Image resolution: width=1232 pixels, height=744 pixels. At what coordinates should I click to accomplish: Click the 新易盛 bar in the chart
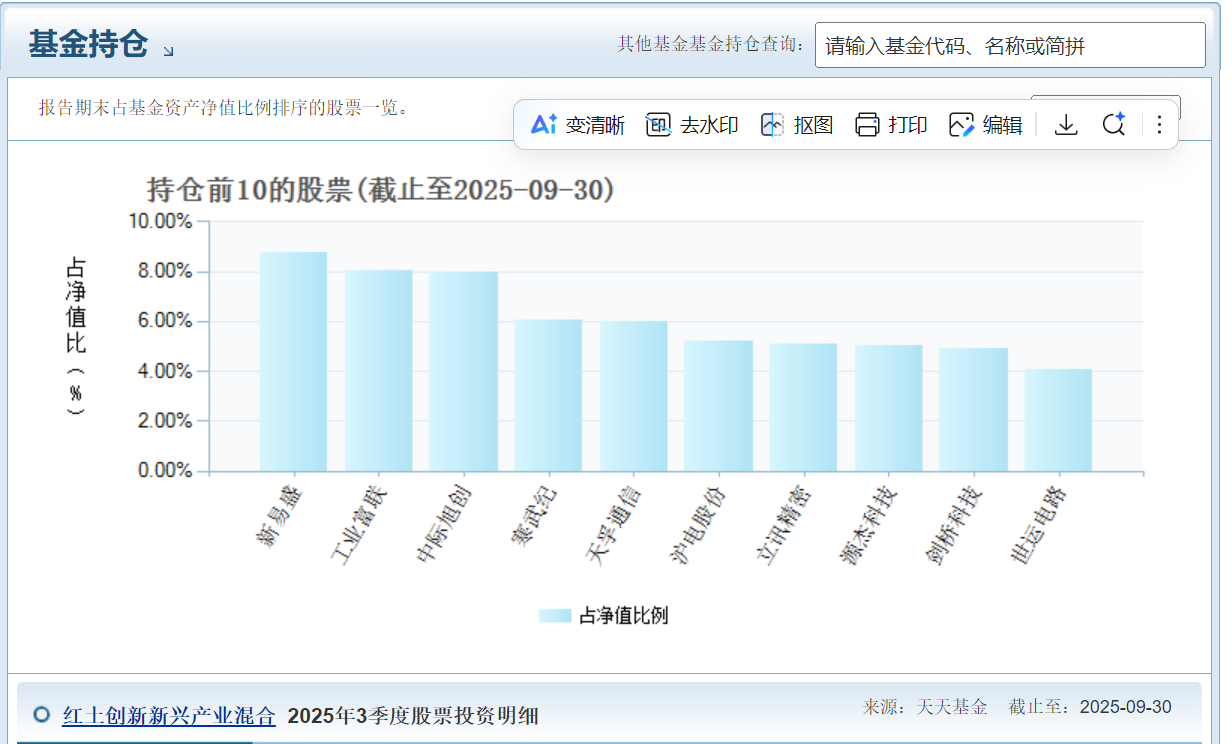click(293, 361)
